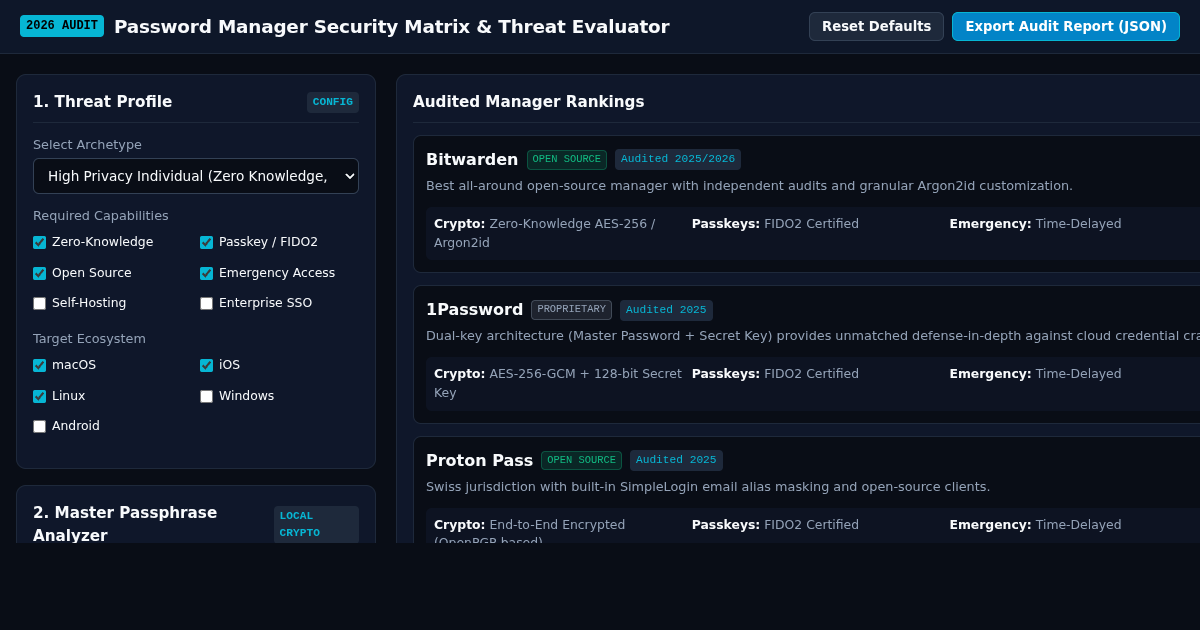This screenshot has height=630, width=1200.
Task: Click Proton Pass's OPEN SOURCE tag
Action: click(581, 460)
